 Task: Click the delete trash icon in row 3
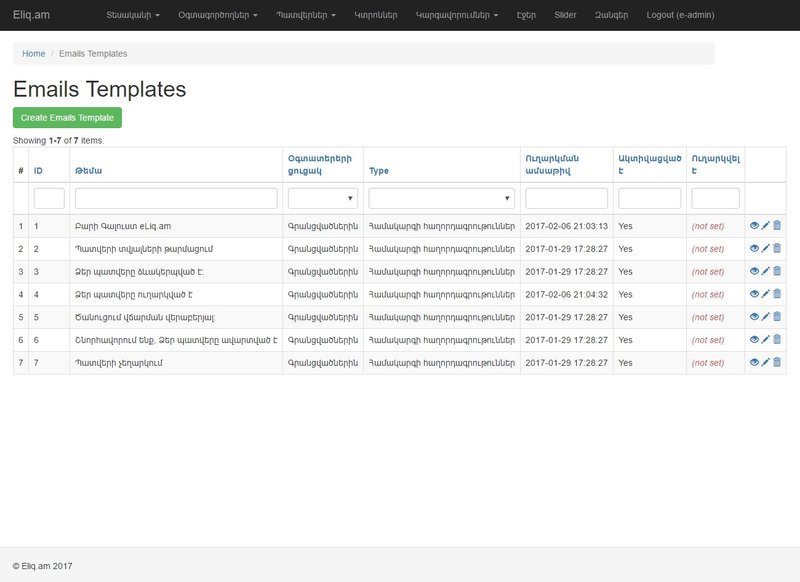[777, 271]
